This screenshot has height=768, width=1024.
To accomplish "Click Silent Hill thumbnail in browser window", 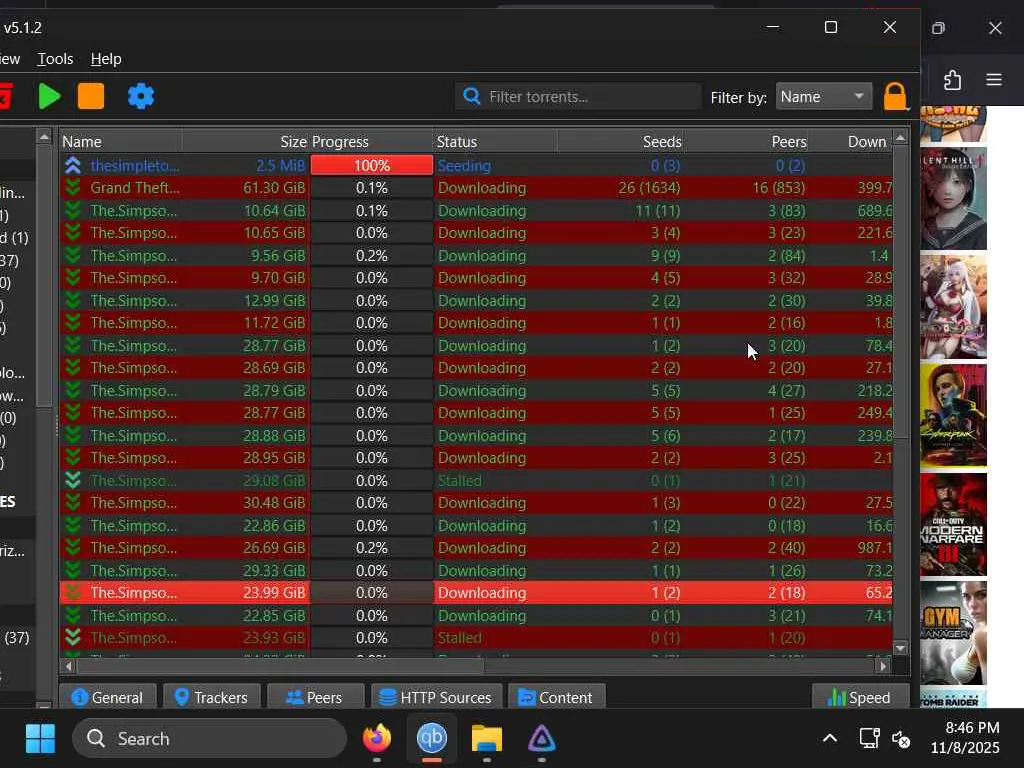I will click(x=953, y=199).
